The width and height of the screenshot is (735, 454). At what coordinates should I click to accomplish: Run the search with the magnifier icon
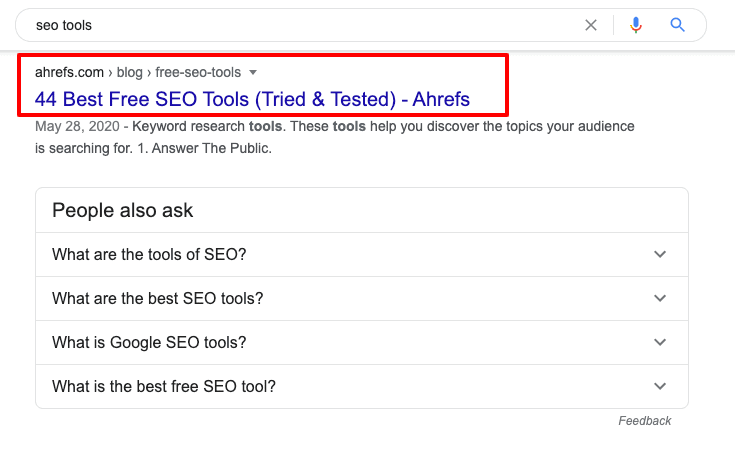(x=677, y=25)
